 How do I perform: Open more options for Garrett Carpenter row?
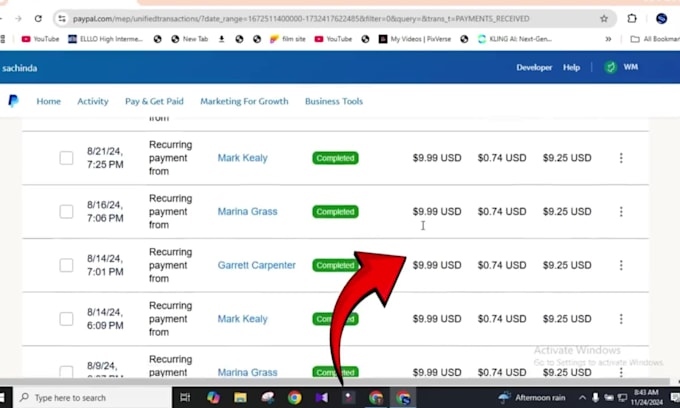point(621,265)
